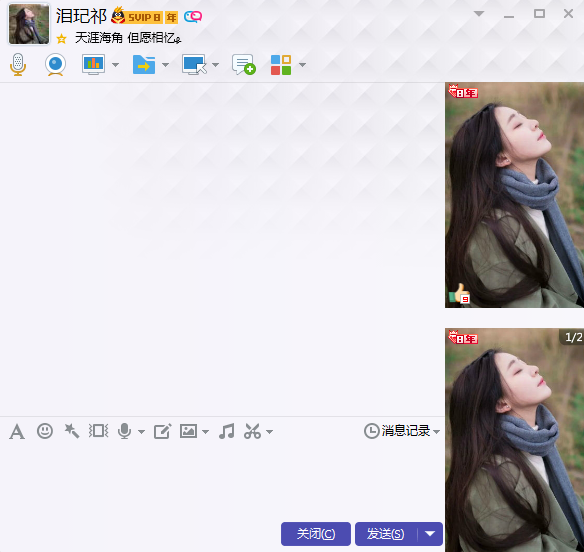
Task: Open the emoji smiley picker
Action: (x=45, y=431)
